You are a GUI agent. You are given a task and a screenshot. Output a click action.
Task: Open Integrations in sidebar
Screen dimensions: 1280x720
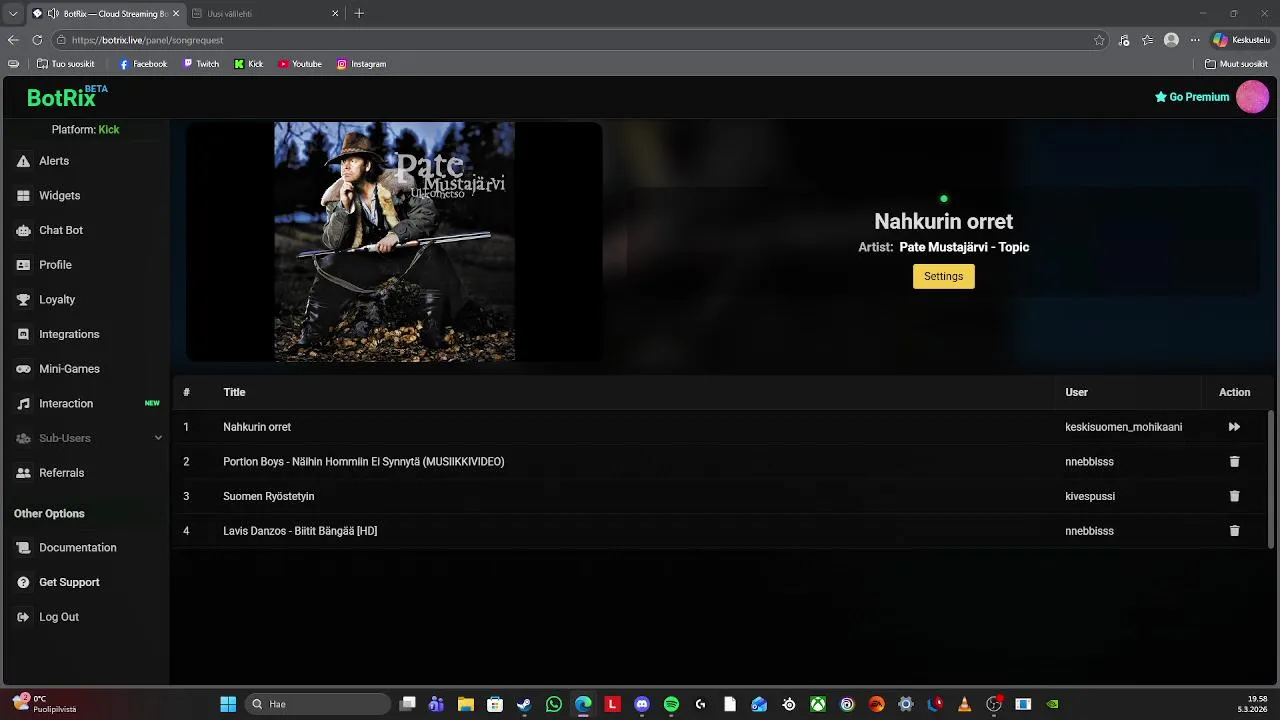pyautogui.click(x=69, y=334)
